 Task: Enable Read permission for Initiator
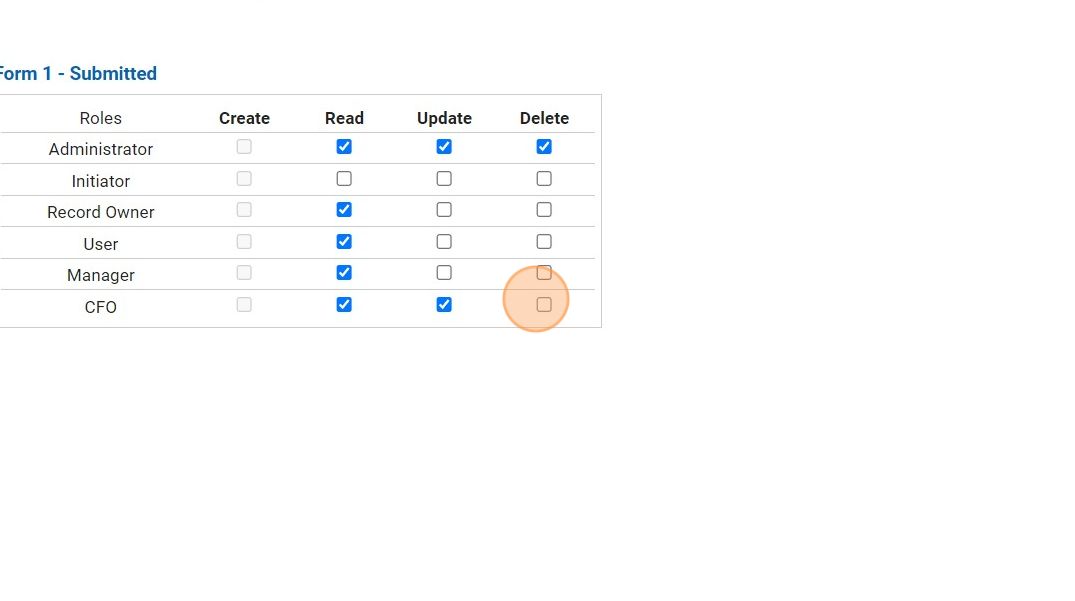point(344,179)
